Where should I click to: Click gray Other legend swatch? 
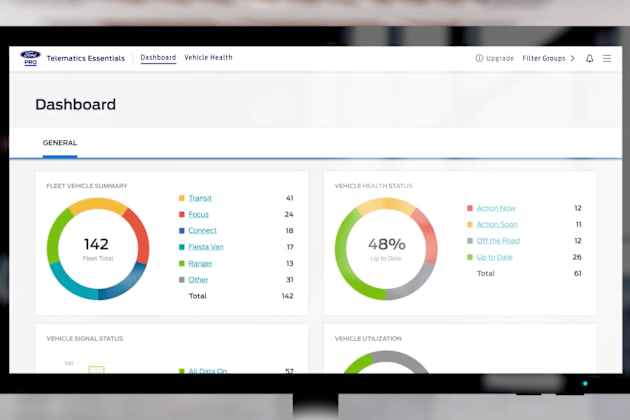(x=182, y=279)
